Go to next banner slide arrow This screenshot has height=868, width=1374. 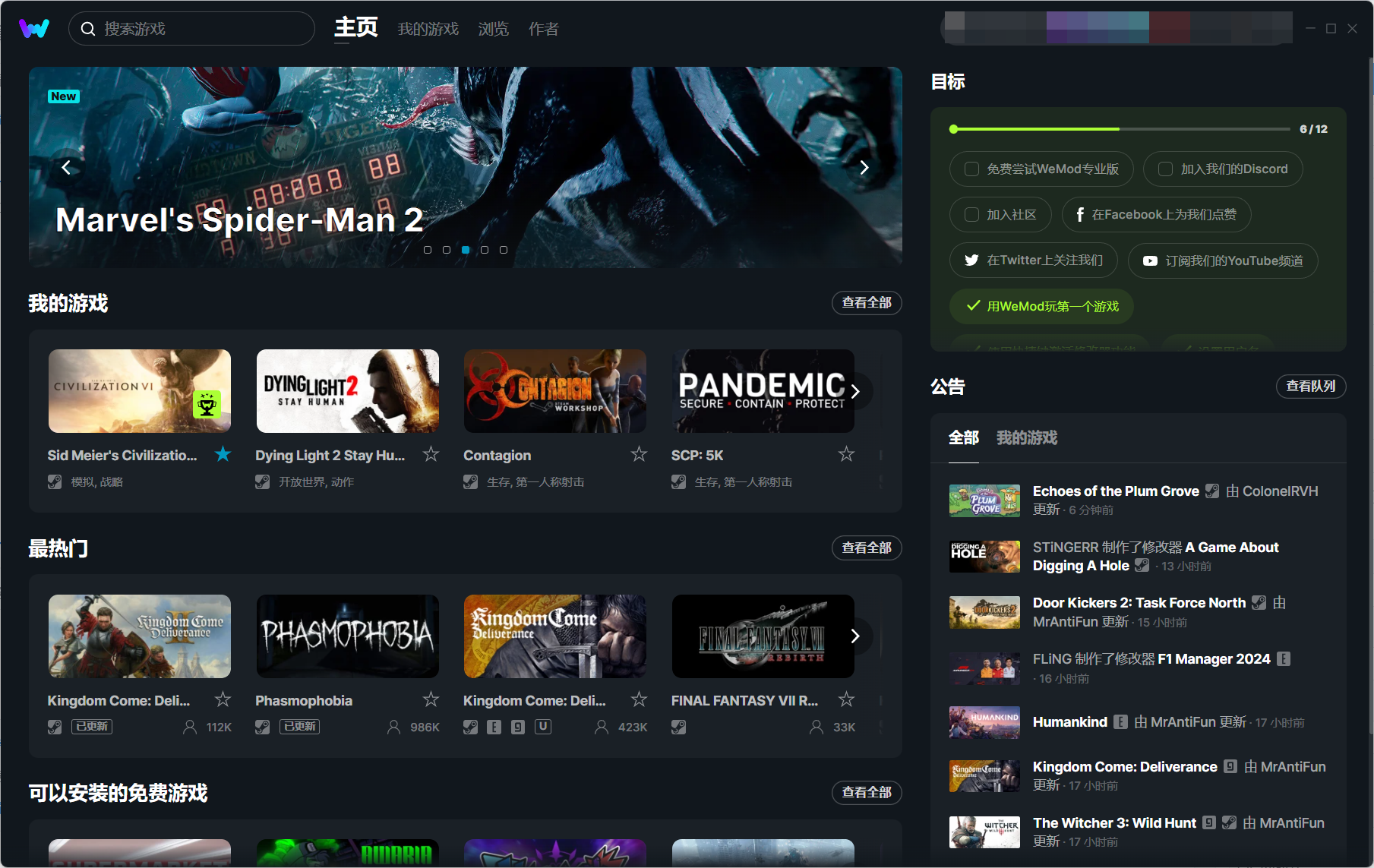(864, 168)
